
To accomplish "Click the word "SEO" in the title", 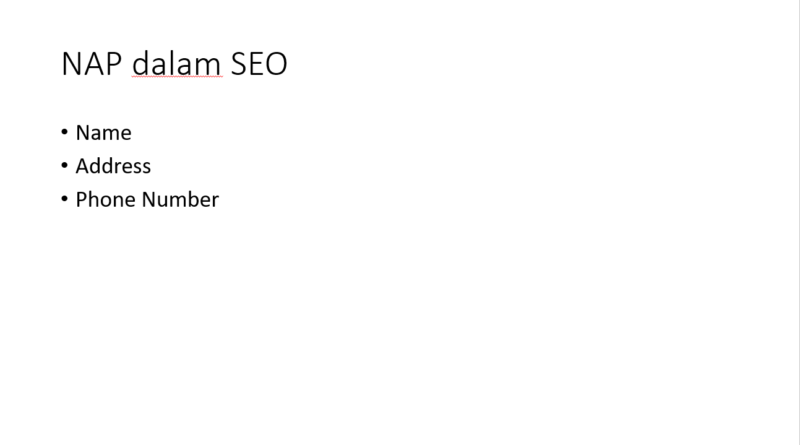I will tap(259, 64).
